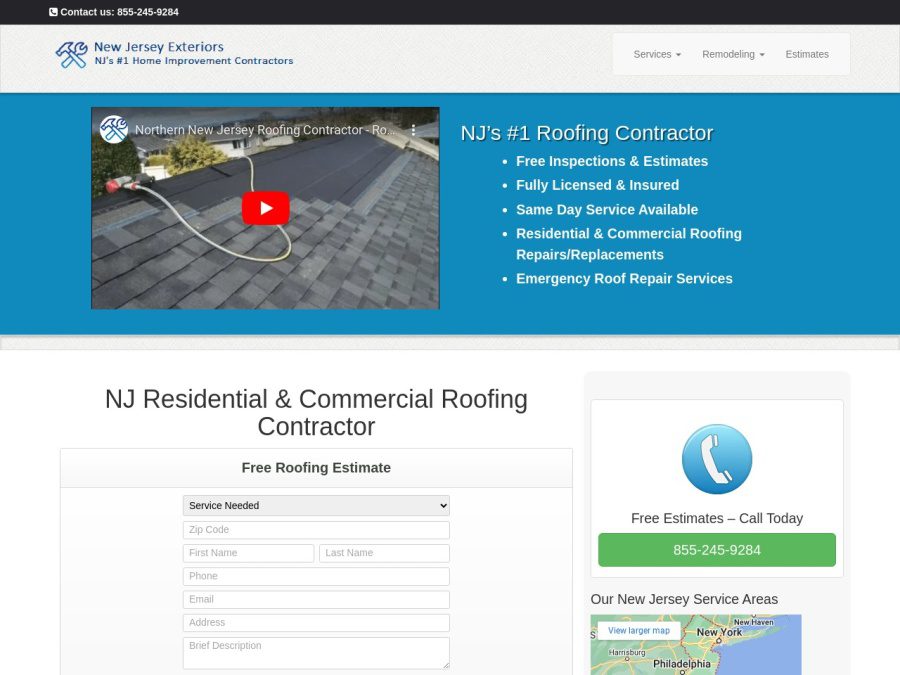This screenshot has height=675, width=900.
Task: Select the Phone input field
Action: [x=316, y=576]
